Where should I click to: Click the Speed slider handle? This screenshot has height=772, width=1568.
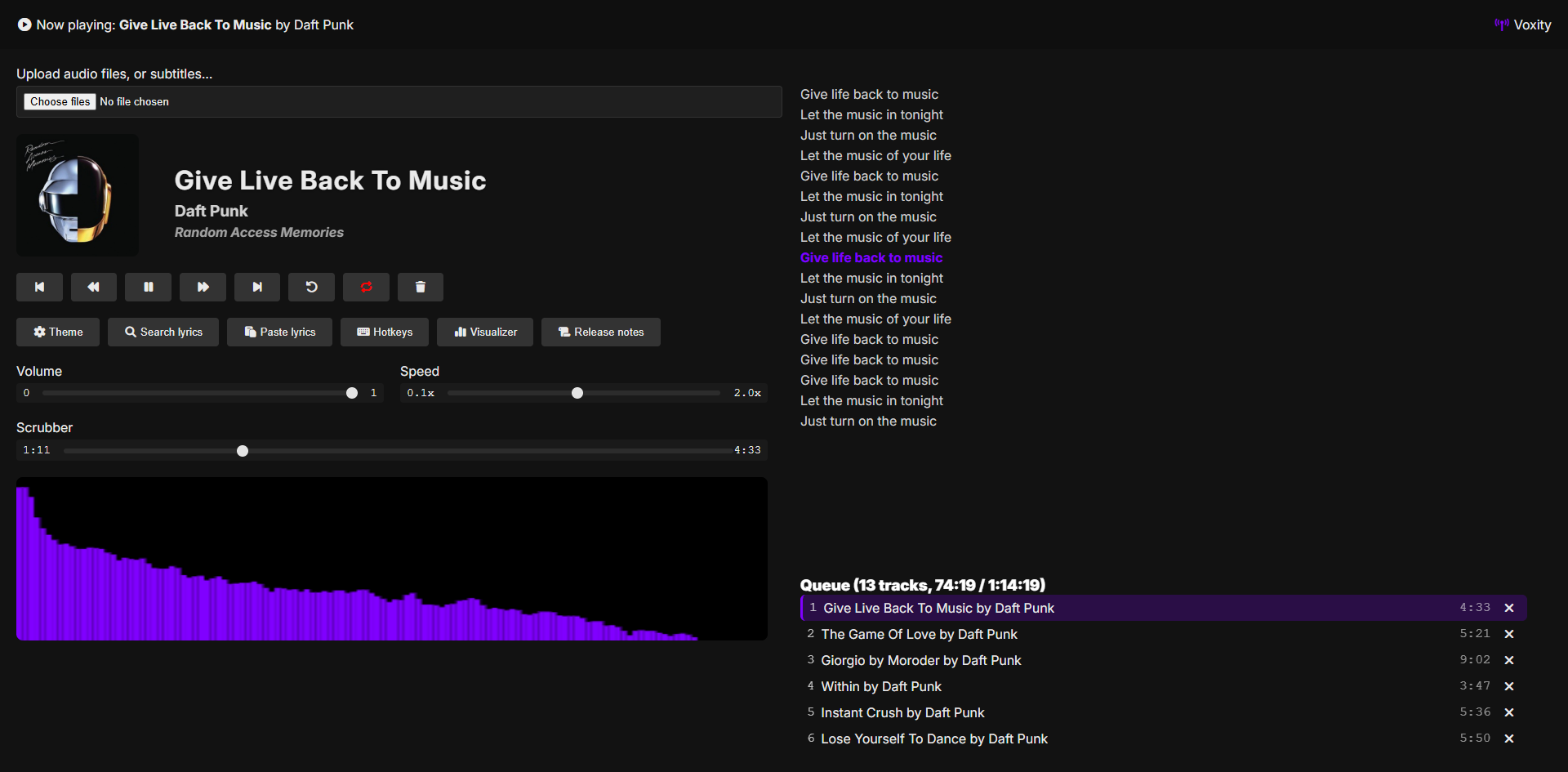(x=577, y=393)
